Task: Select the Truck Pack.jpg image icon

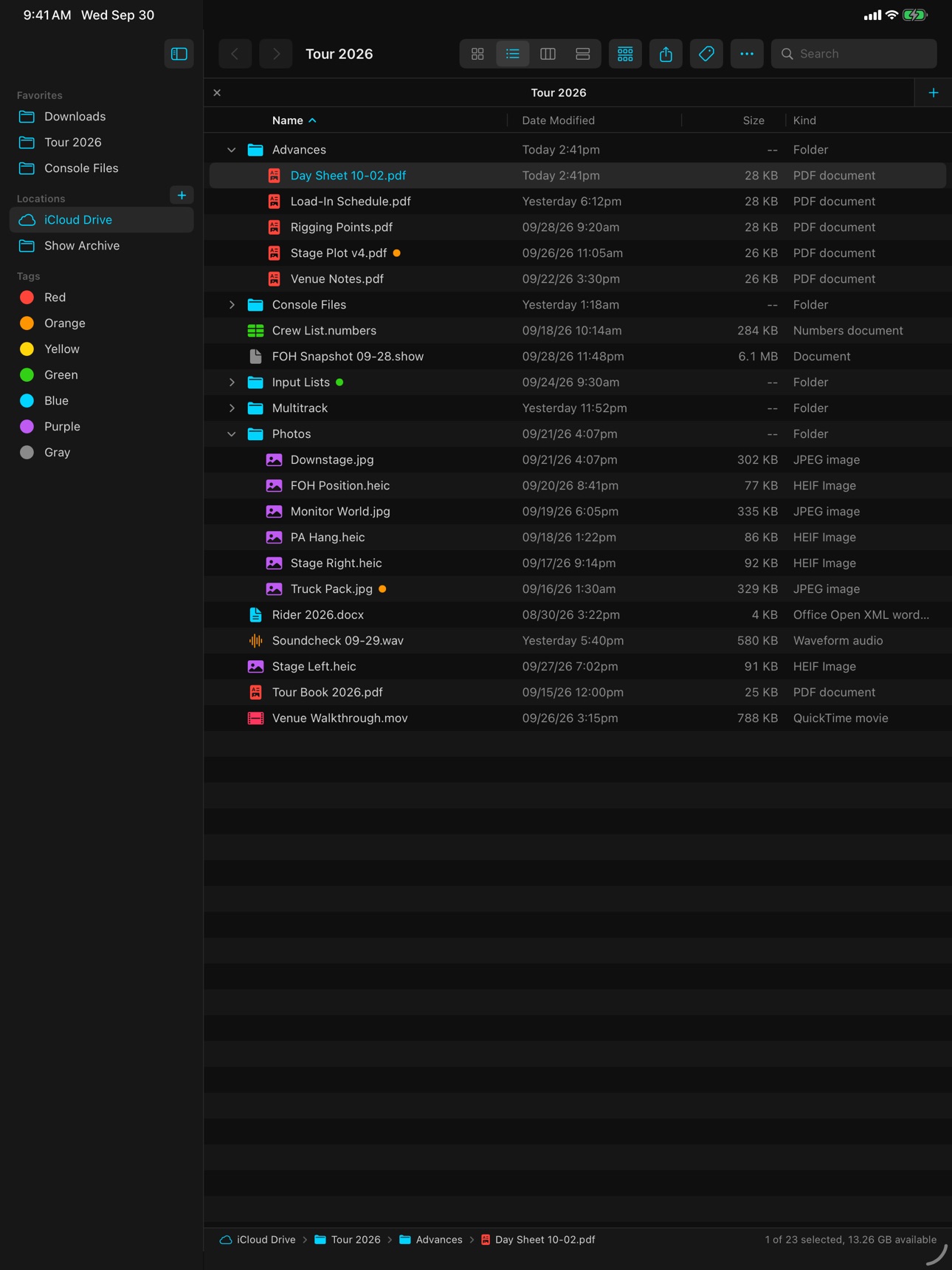Action: click(274, 589)
